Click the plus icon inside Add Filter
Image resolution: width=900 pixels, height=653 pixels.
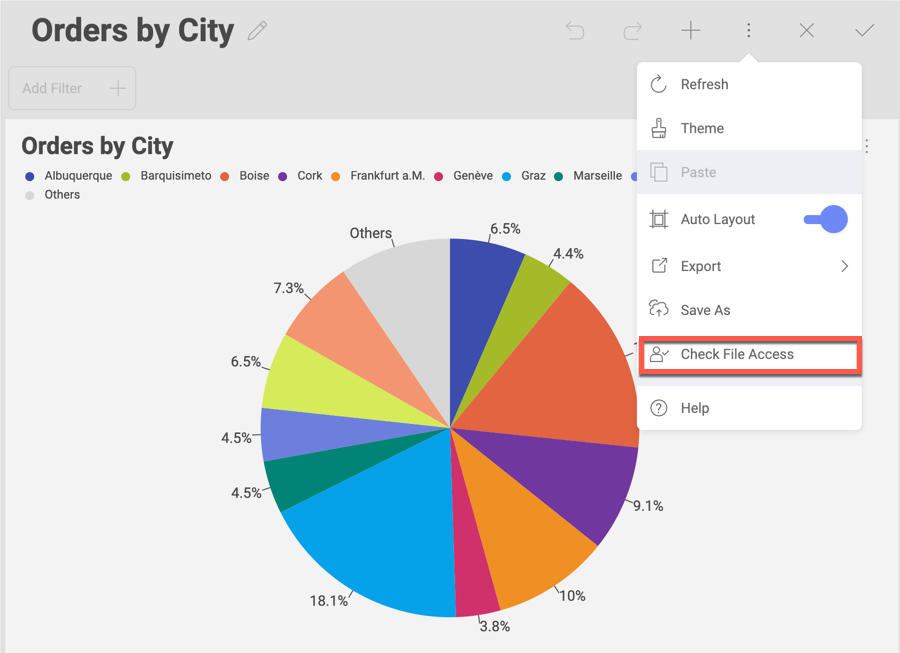118,88
